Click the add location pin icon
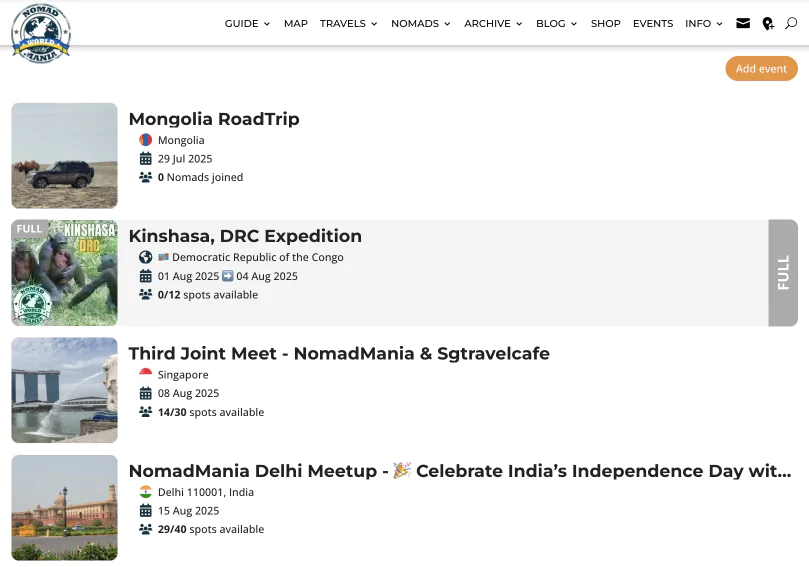This screenshot has width=809, height=567. pos(768,23)
